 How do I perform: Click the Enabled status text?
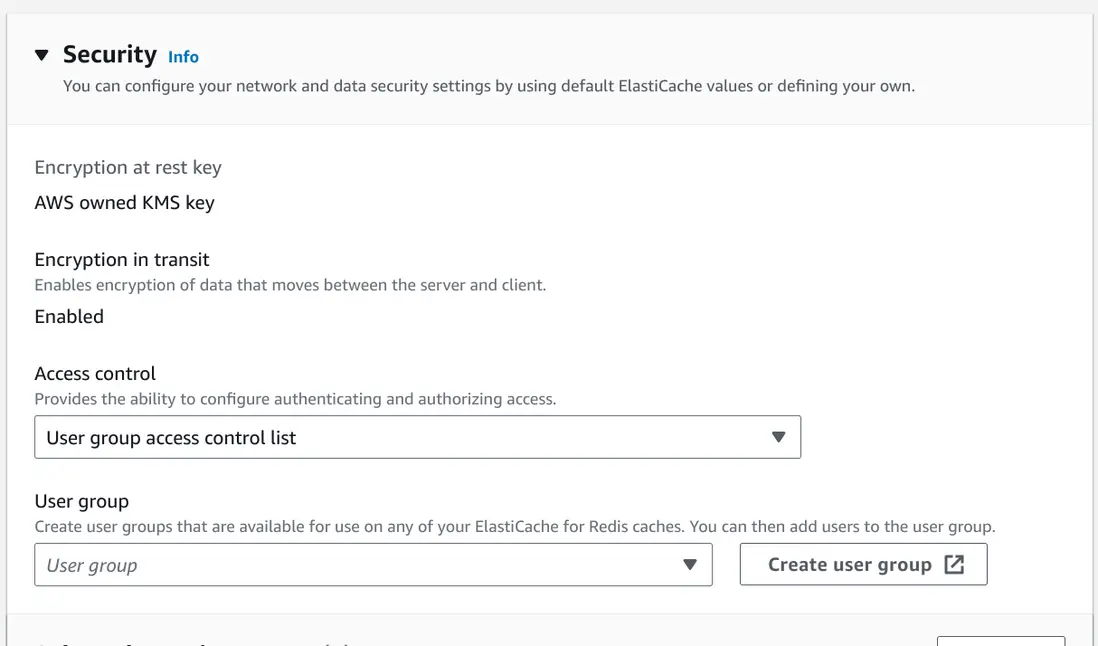tap(69, 316)
